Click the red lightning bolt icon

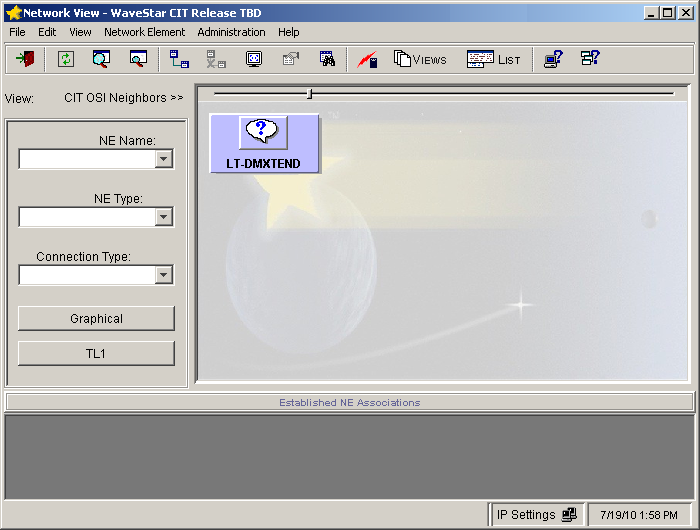coord(367,60)
